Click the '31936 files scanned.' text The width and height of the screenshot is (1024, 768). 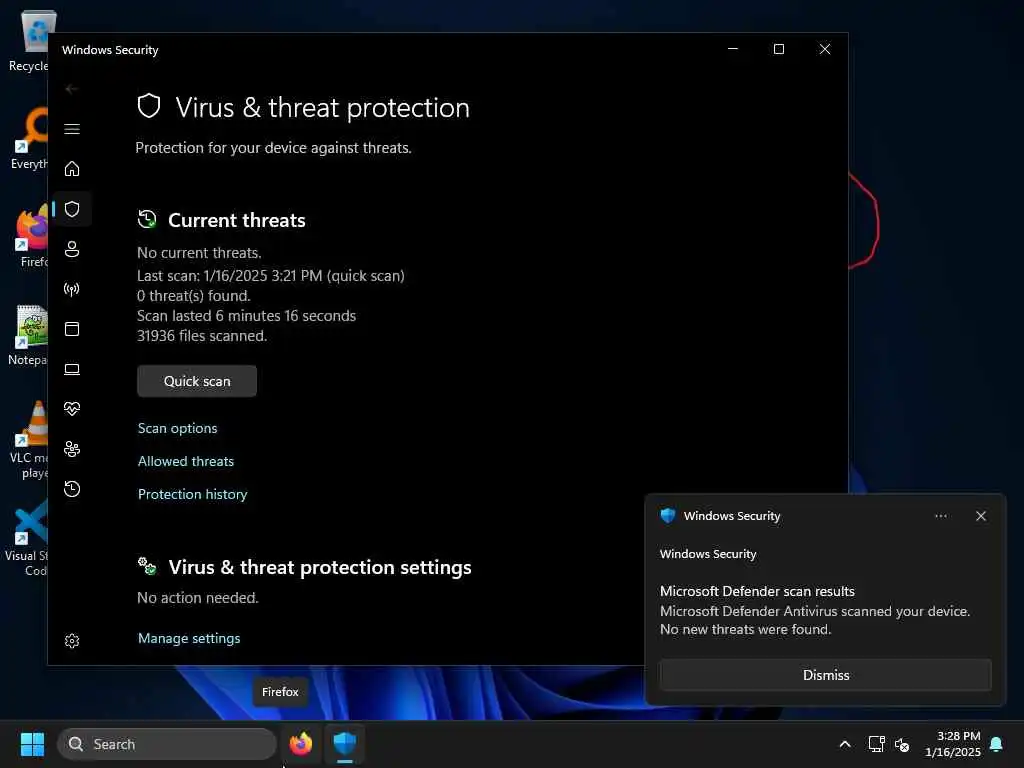click(x=202, y=336)
